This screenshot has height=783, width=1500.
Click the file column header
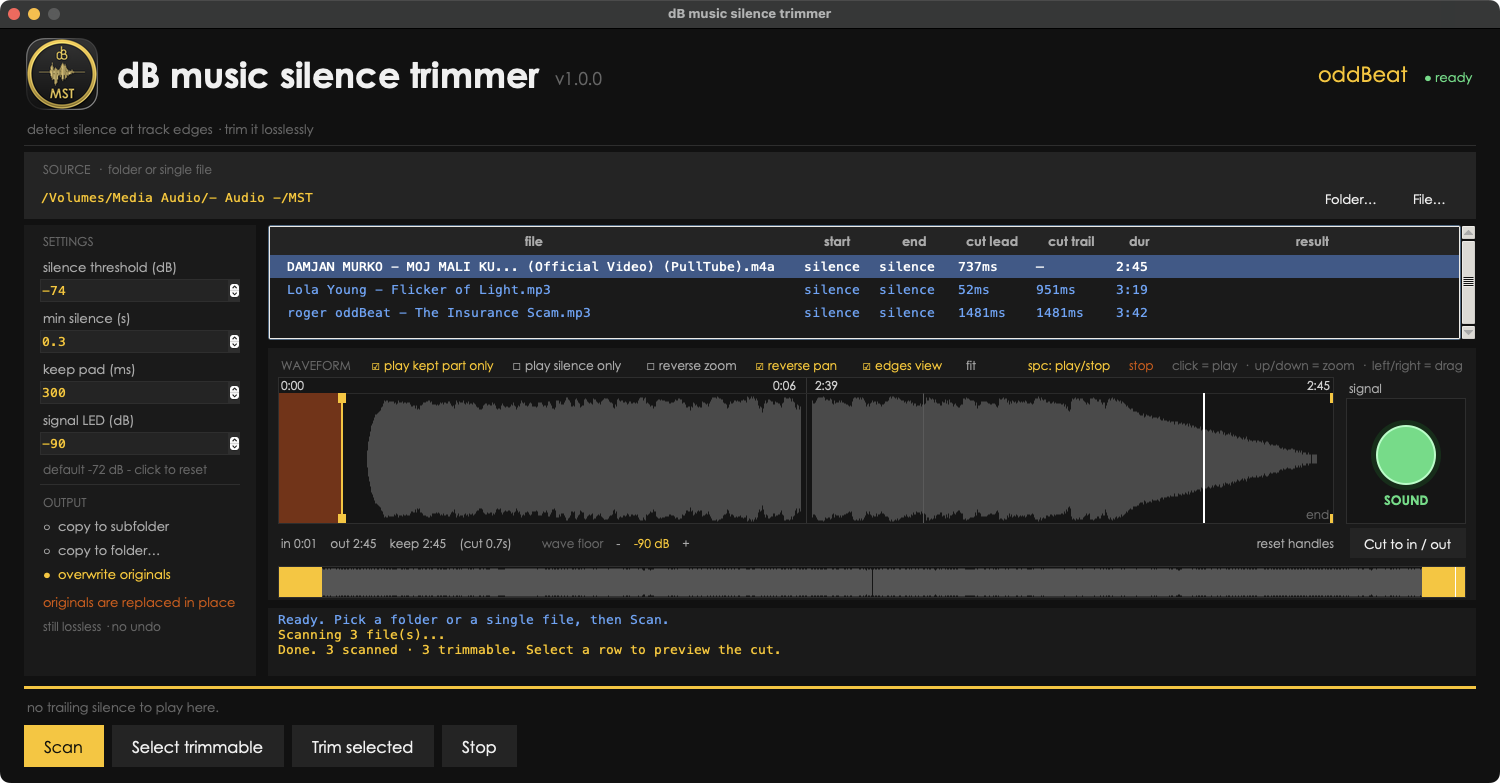point(534,242)
